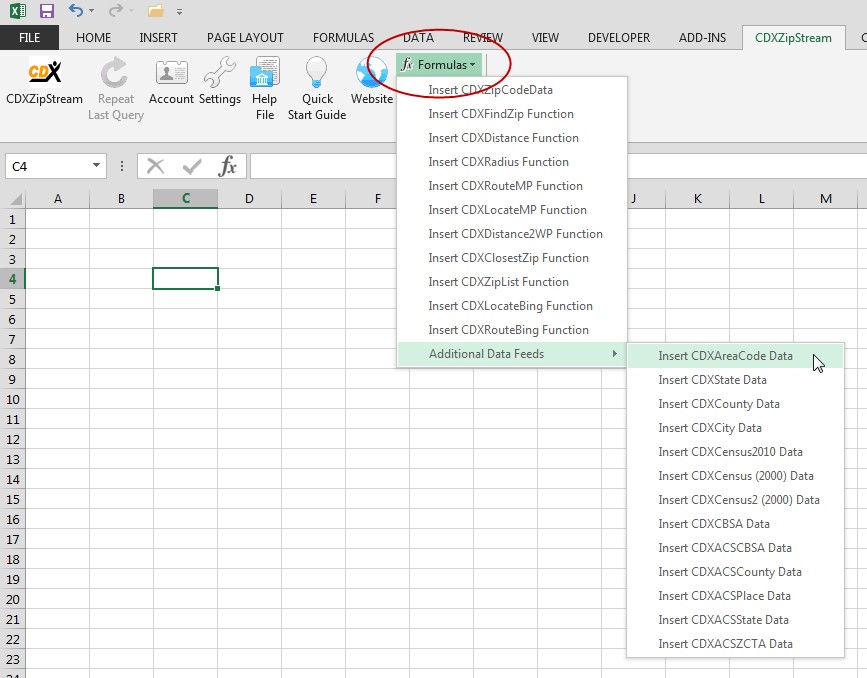Choose Insert CDXFindZip Function
Viewport: 867px width, 678px height.
click(512, 114)
